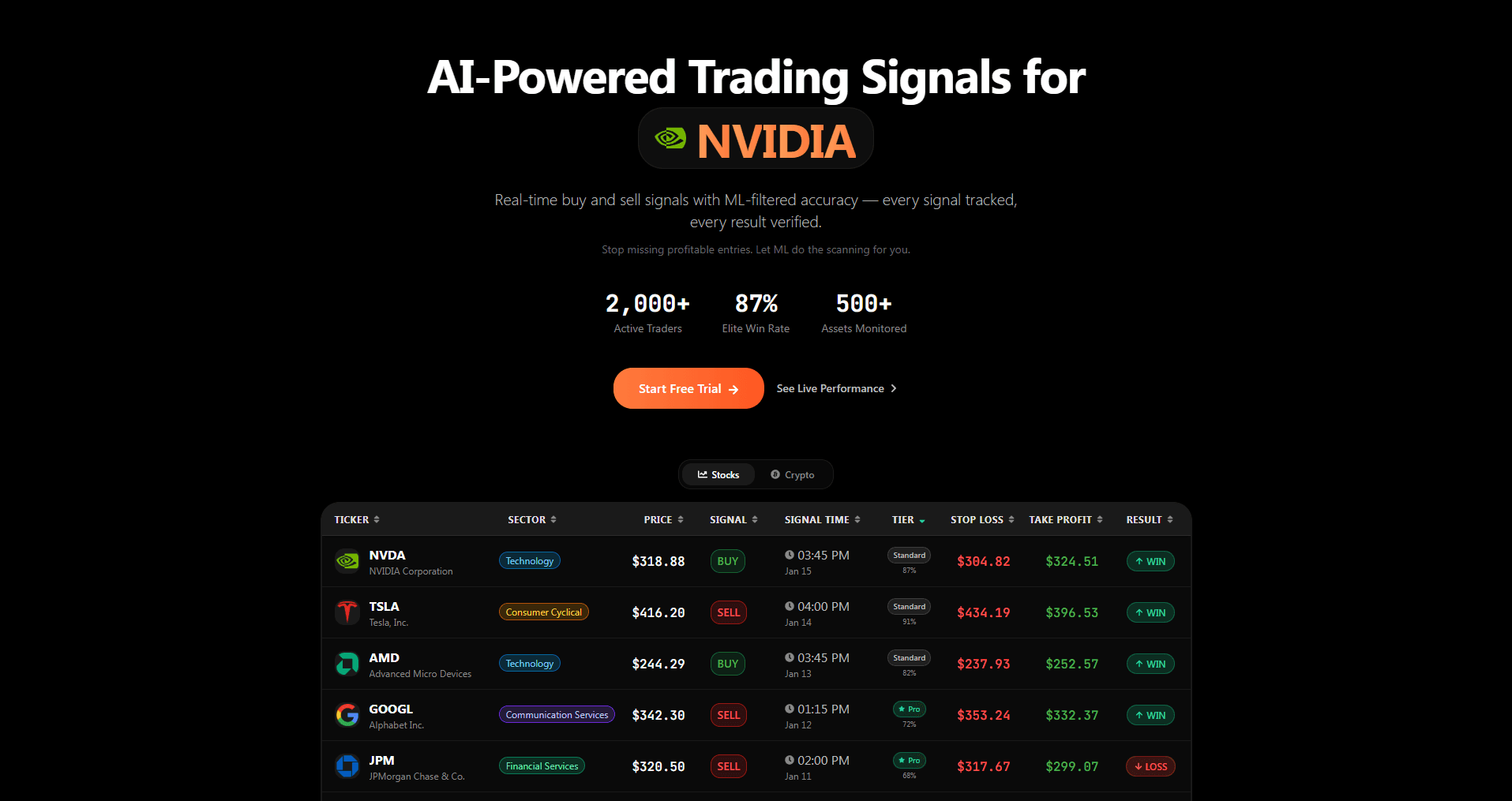Click the Technology sector badge on NVDA row
The image size is (1512, 801).
(529, 560)
